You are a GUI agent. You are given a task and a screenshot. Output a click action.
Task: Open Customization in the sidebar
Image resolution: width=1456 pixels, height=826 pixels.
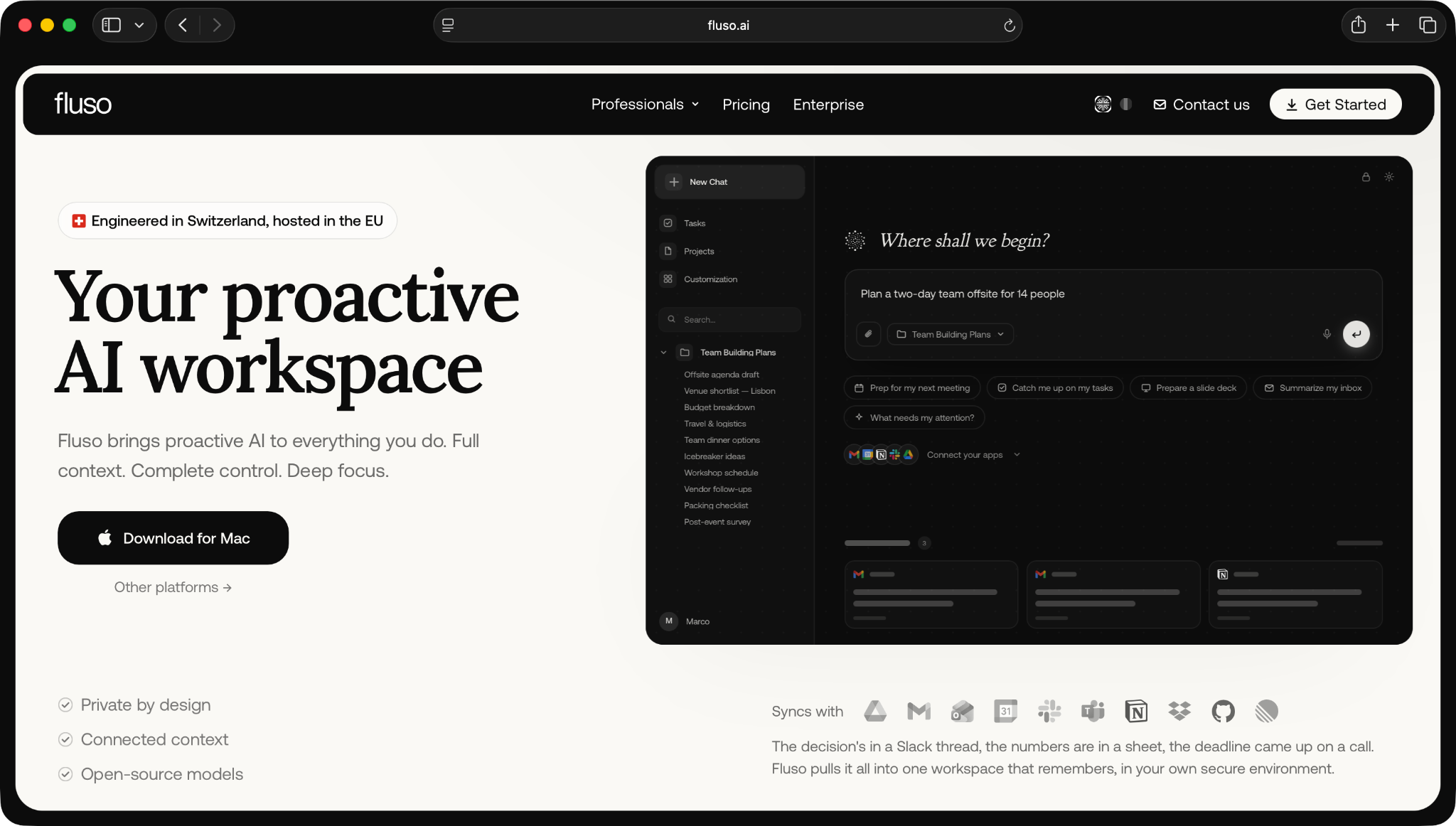729,279
